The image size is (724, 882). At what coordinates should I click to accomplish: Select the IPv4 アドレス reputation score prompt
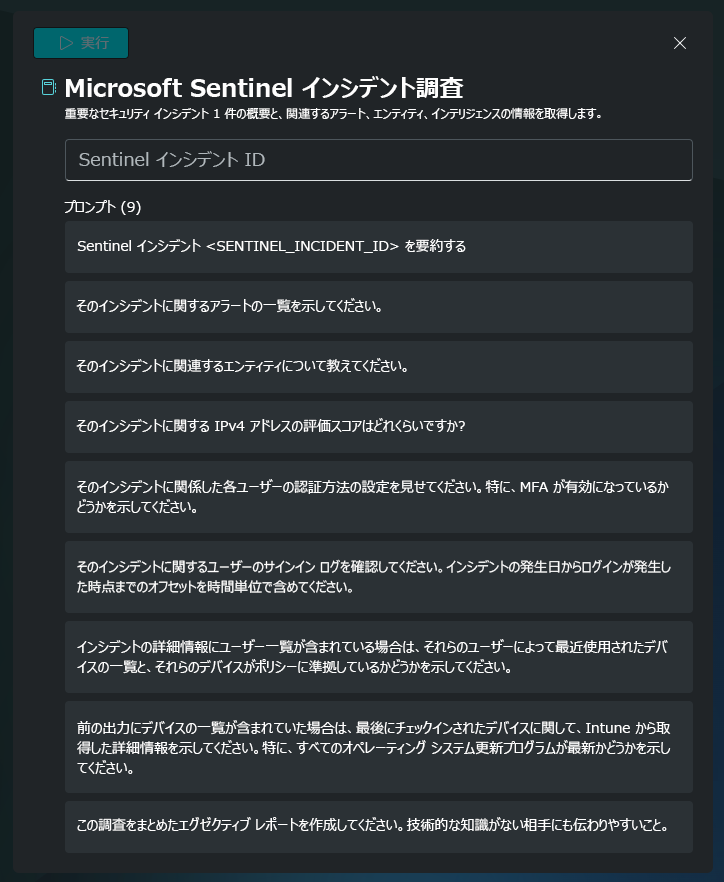point(379,427)
